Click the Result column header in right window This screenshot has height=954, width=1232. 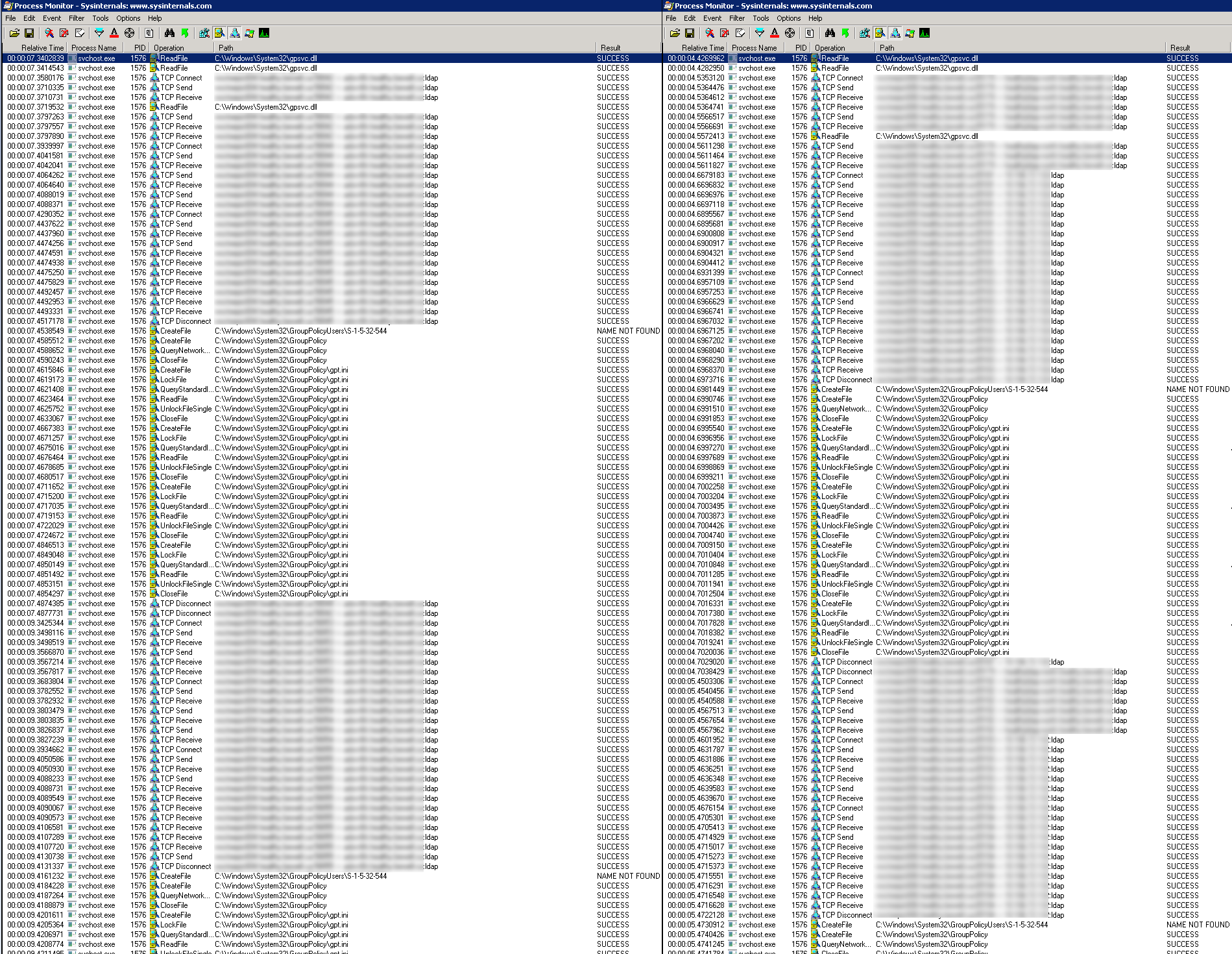1179,48
